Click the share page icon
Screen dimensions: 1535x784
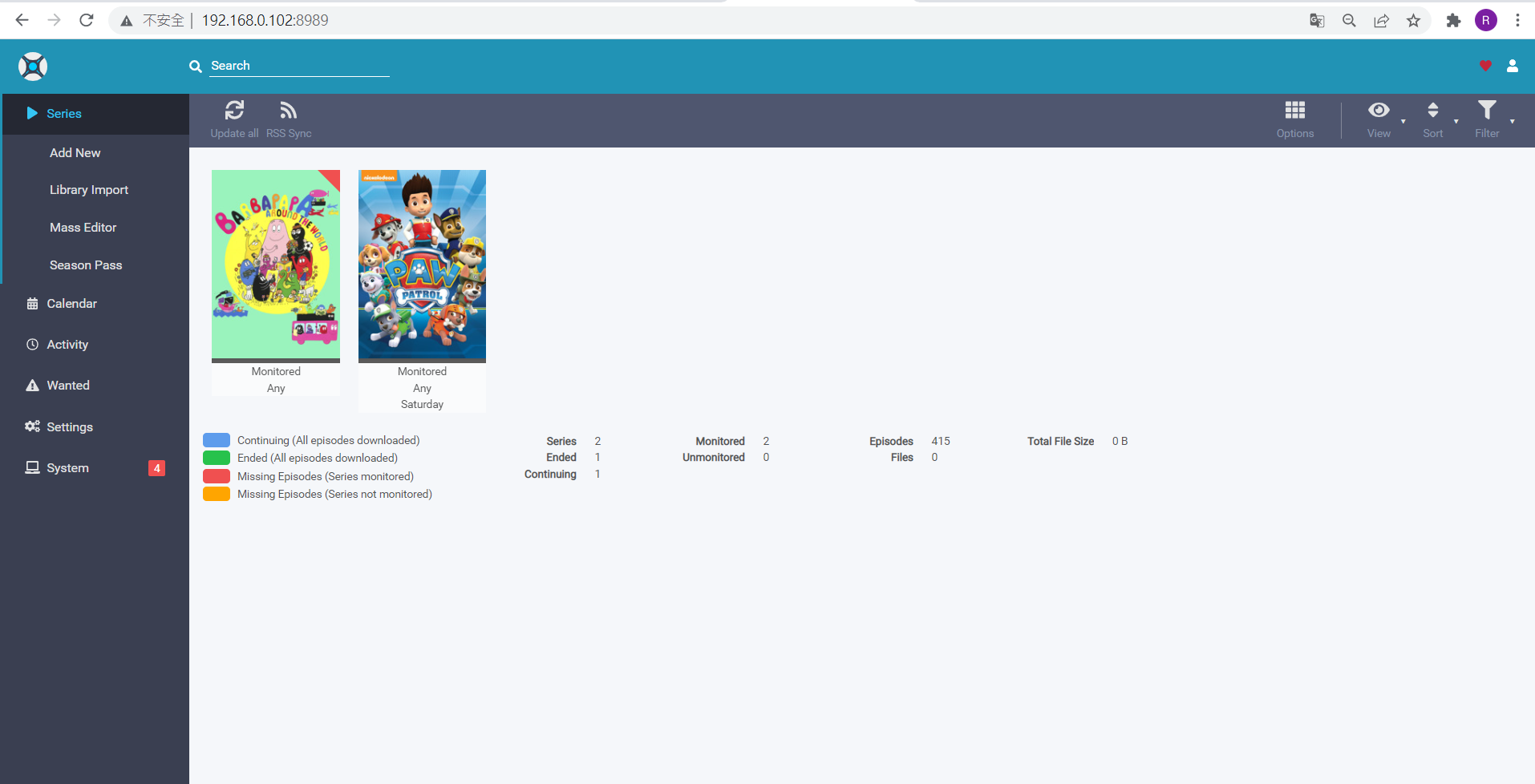(1381, 21)
